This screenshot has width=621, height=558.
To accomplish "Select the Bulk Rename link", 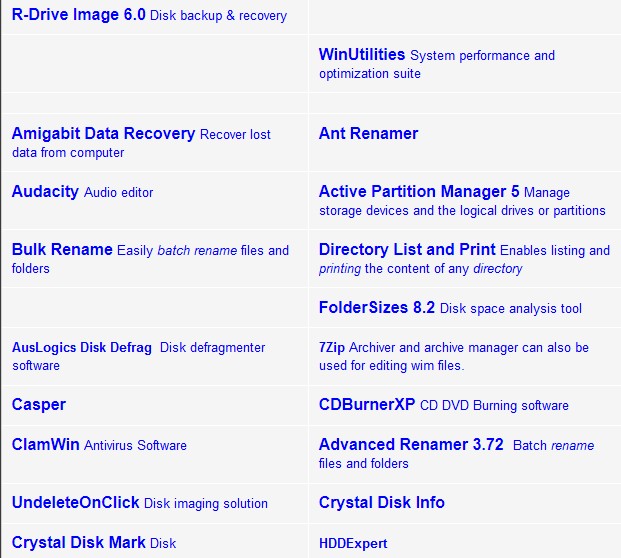I will click(62, 250).
